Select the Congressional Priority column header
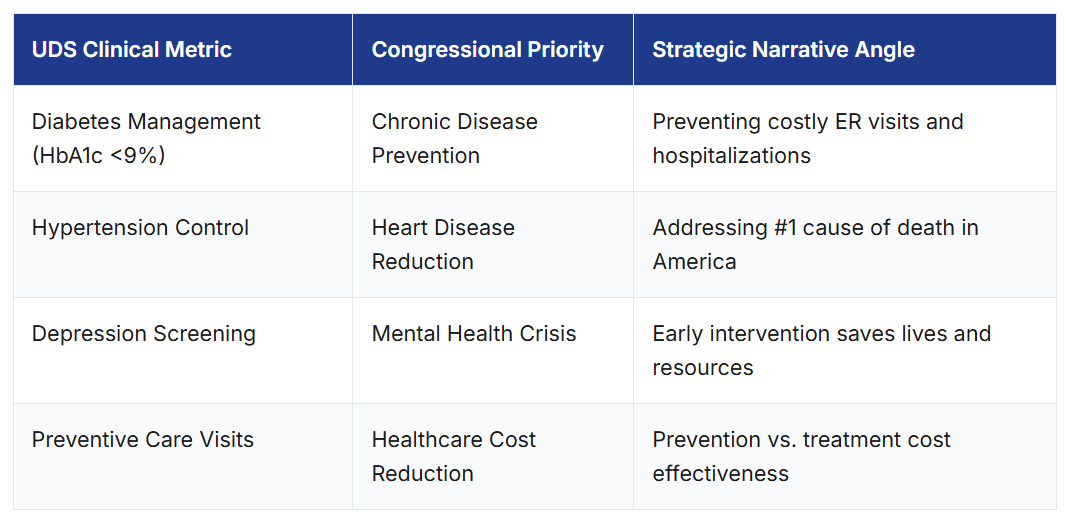The image size is (1066, 517). point(487,50)
